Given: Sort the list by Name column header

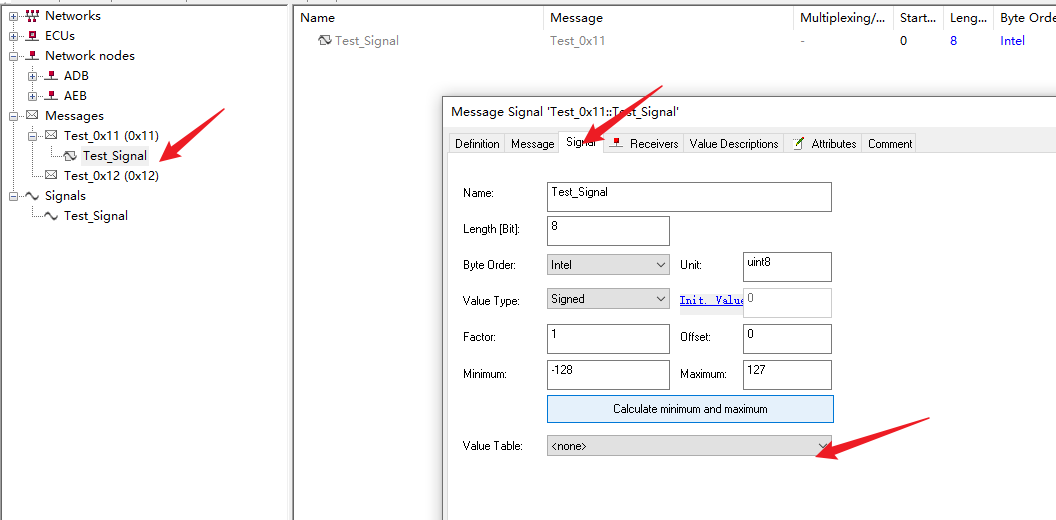Looking at the screenshot, I should point(418,18).
